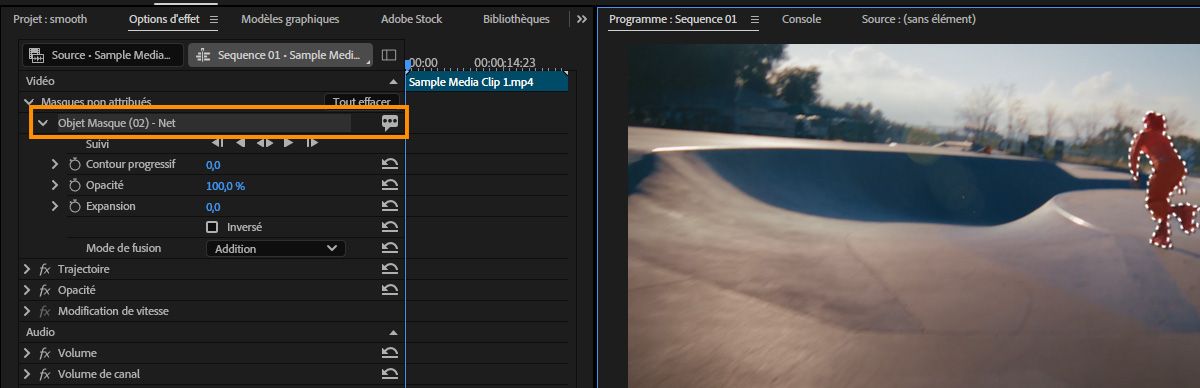Screen dimensions: 1200x388
Task: Enable the Inversé checkbox
Action: coord(211,227)
